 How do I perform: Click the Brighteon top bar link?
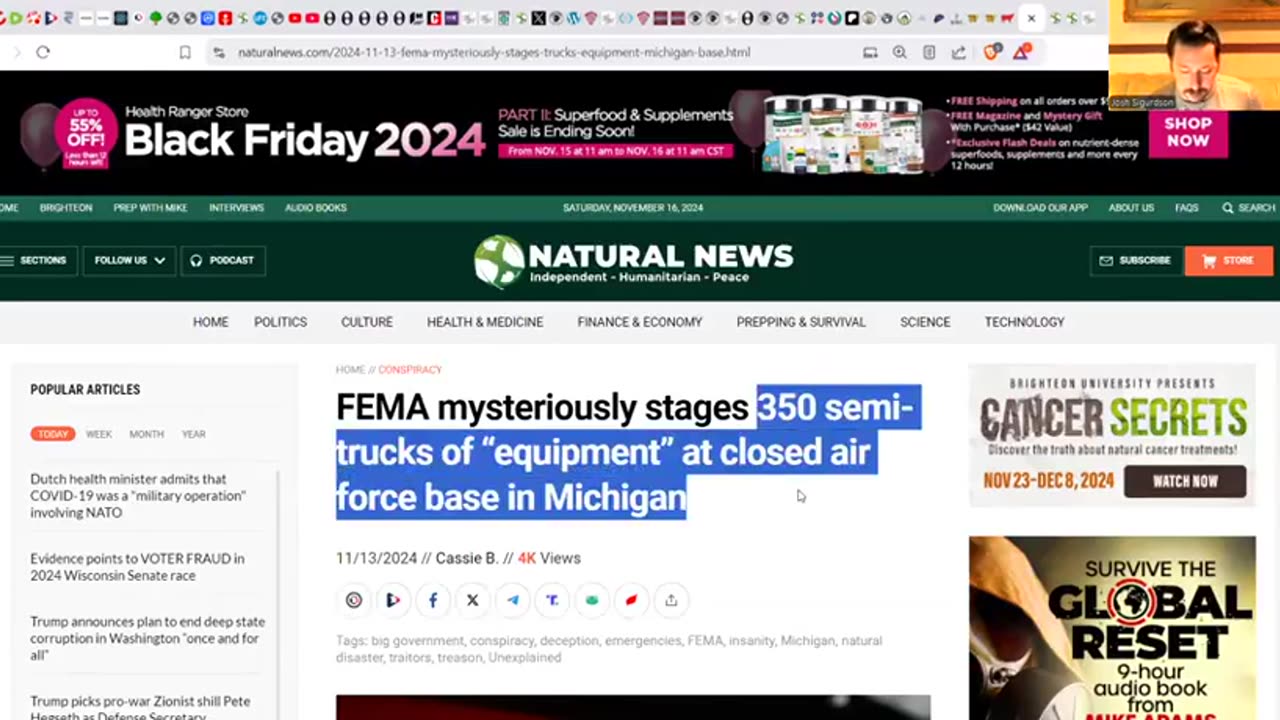66,208
